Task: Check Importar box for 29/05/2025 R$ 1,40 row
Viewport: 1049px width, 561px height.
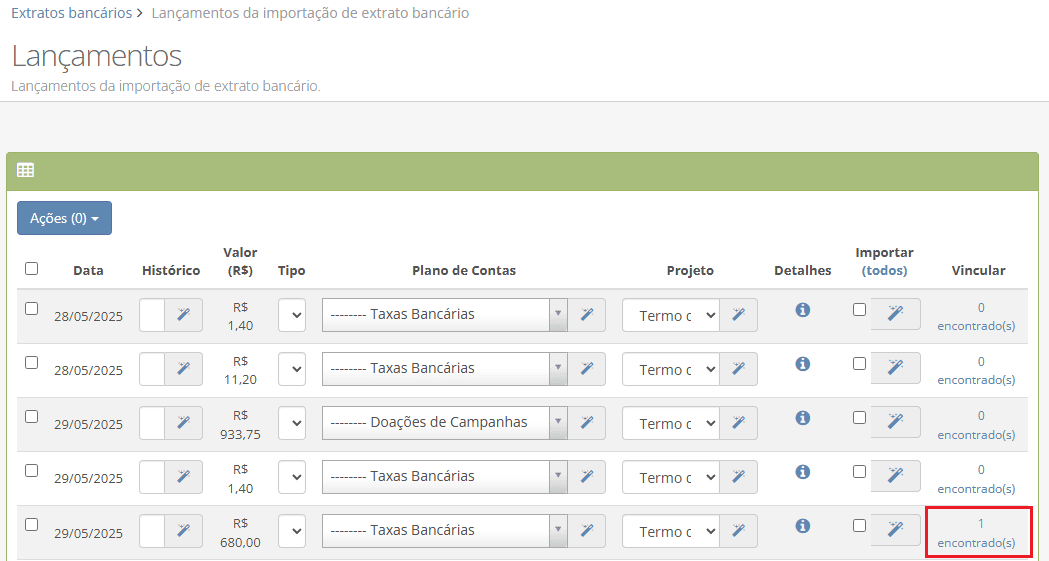Action: pyautogui.click(x=860, y=472)
